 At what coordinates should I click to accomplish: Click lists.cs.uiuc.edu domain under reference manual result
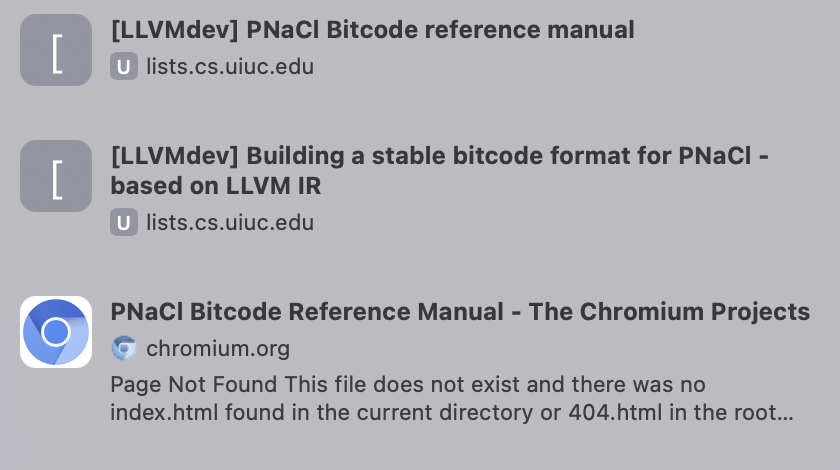tap(230, 68)
